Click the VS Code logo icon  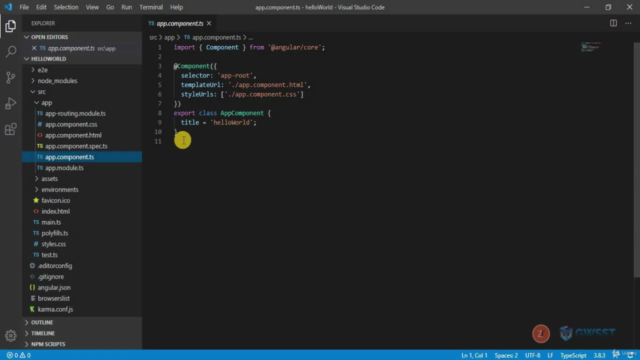[8, 7]
